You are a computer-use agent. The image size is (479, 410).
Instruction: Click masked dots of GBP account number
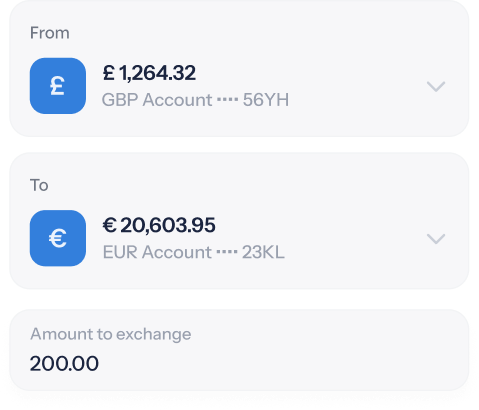click(x=228, y=100)
